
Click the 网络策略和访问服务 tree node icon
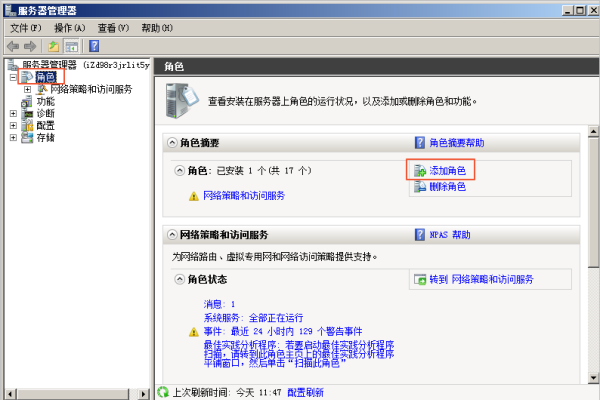pos(42,89)
